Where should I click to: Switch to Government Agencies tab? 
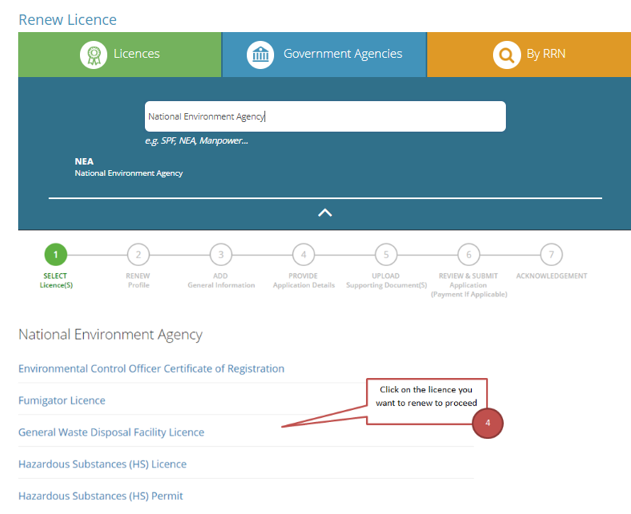coord(324,54)
